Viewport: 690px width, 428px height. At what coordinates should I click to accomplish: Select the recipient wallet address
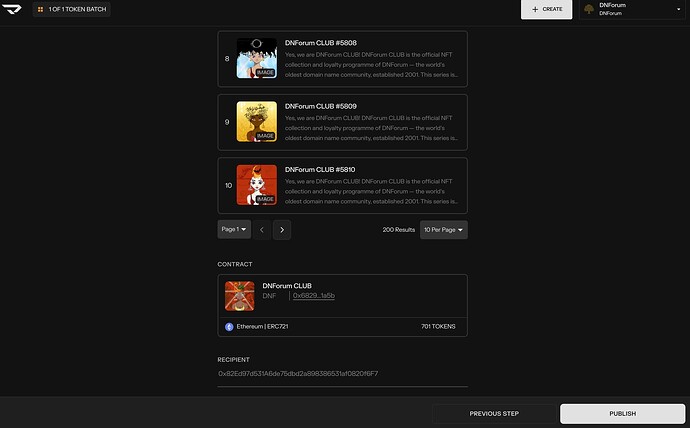click(298, 373)
